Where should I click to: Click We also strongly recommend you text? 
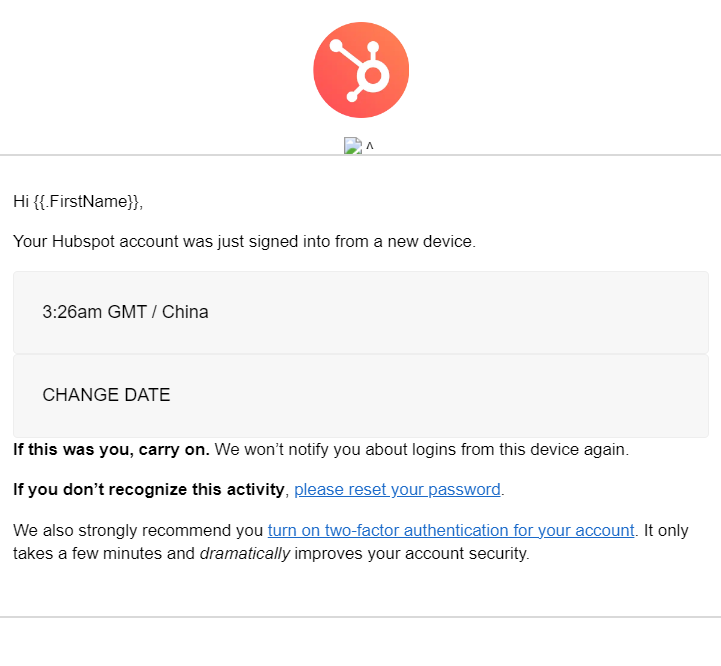click(x=138, y=530)
